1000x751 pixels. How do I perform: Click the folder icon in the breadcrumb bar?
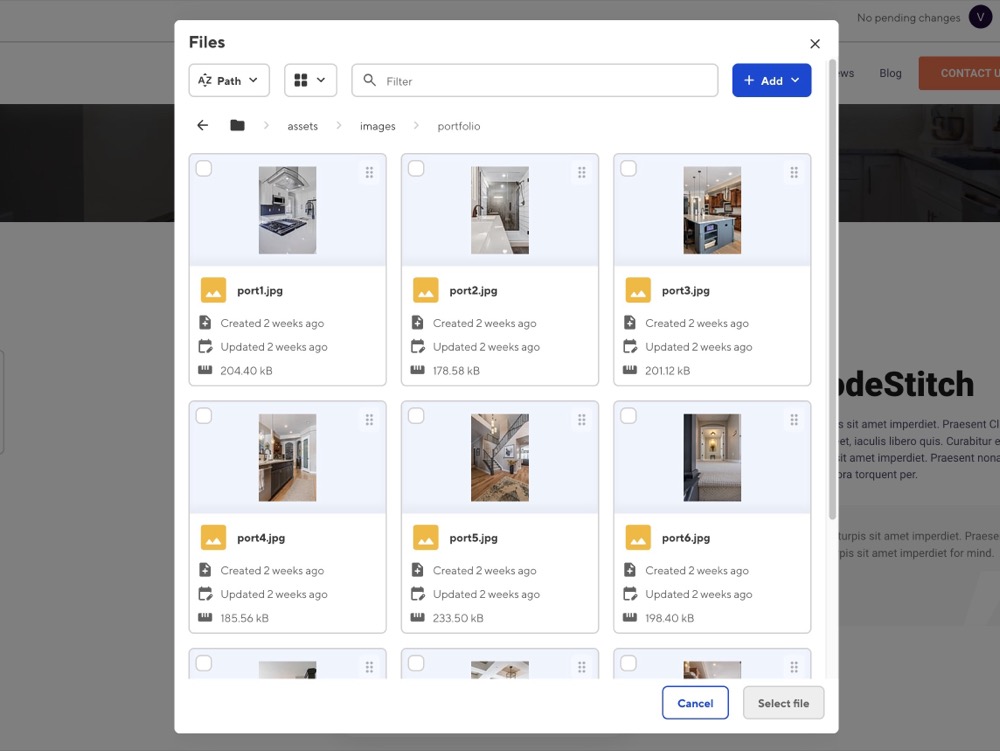[237, 125]
